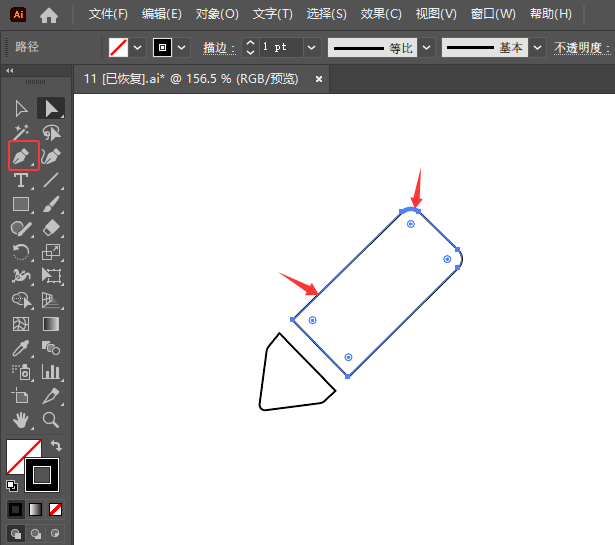Select the Mesh tool
The image size is (615, 545).
pos(21,324)
